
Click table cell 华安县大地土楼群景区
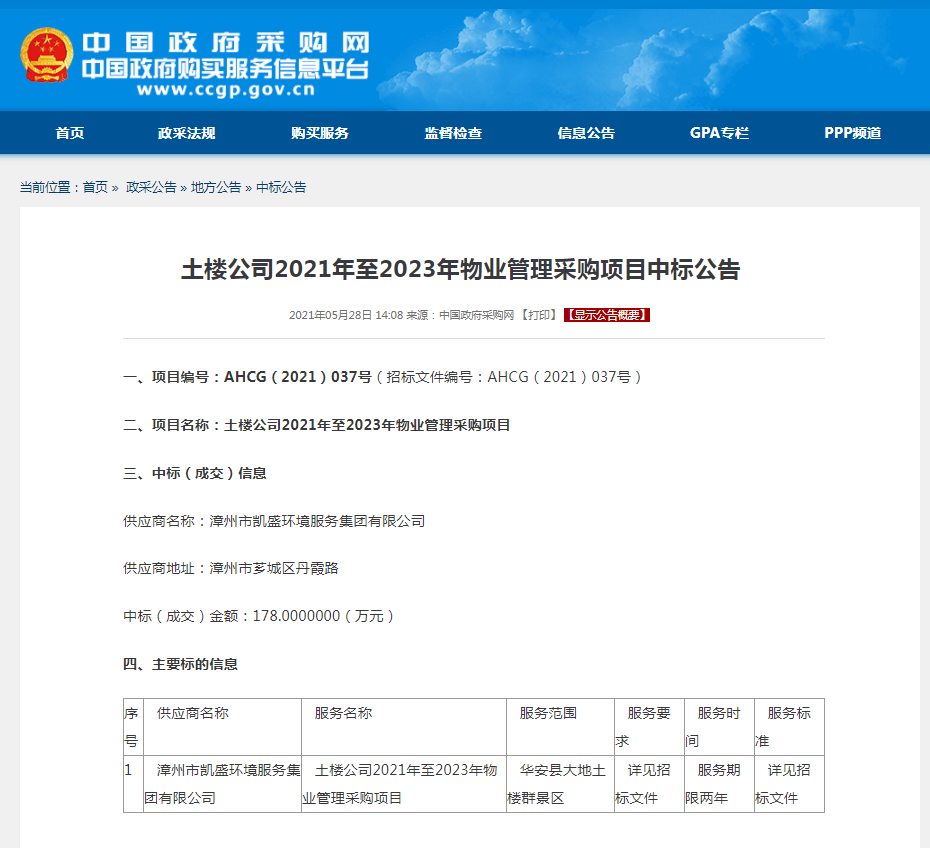pyautogui.click(x=560, y=784)
